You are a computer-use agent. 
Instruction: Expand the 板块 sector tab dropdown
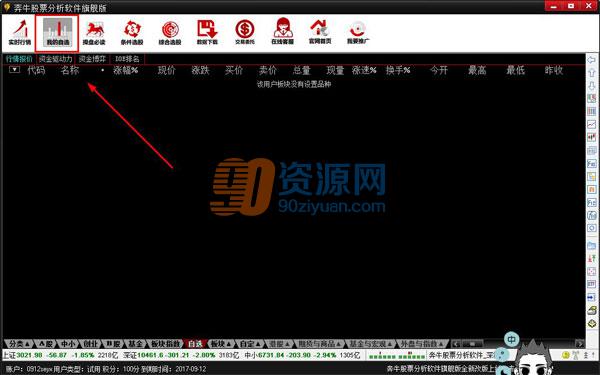221,344
